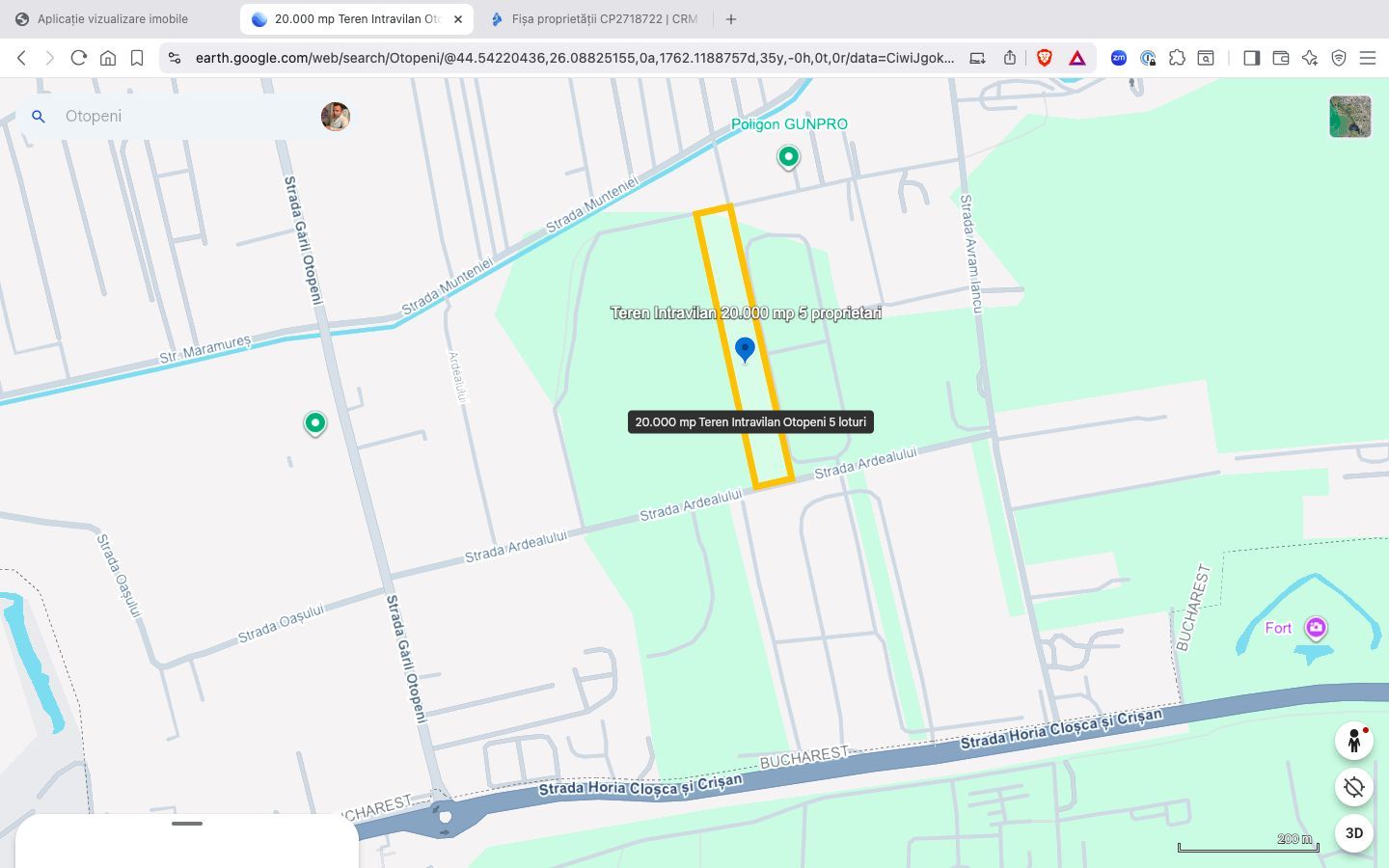Image resolution: width=1389 pixels, height=868 pixels.
Task: Enter Street View with the Pegman icon
Action: point(1354,741)
